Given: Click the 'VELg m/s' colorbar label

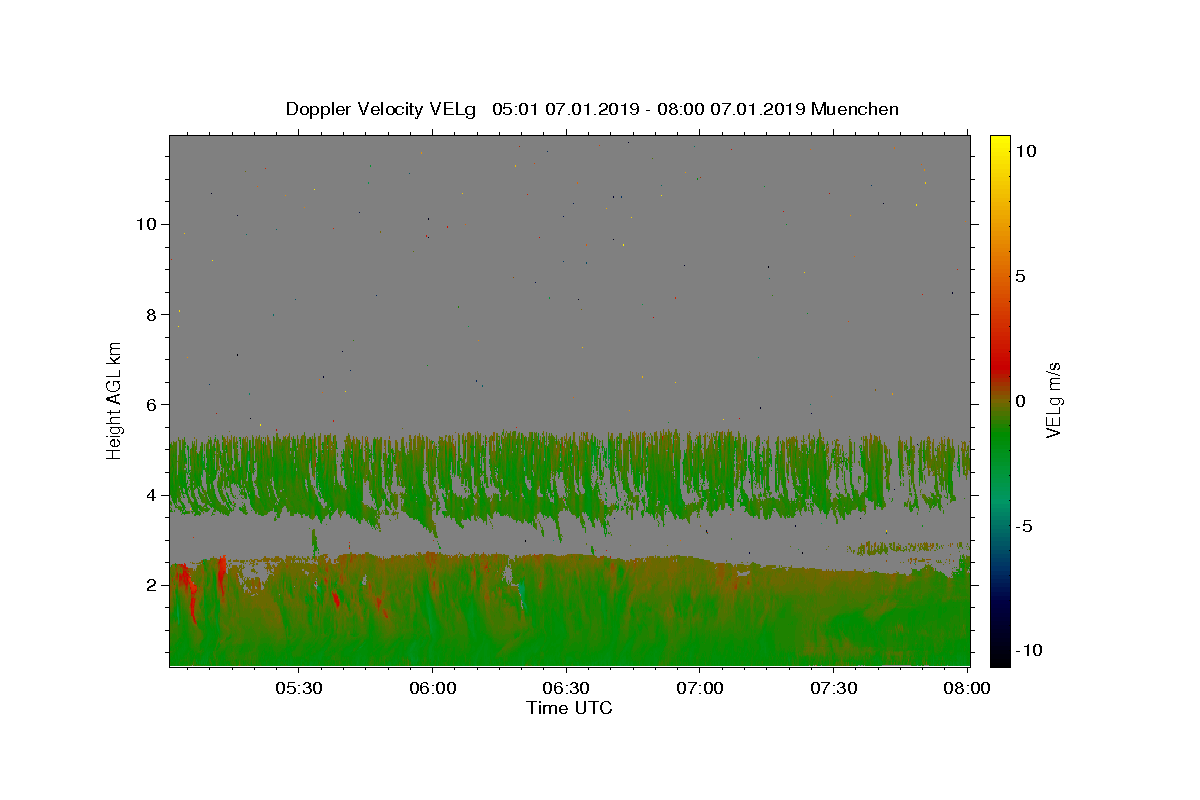Looking at the screenshot, I should click(x=1053, y=400).
